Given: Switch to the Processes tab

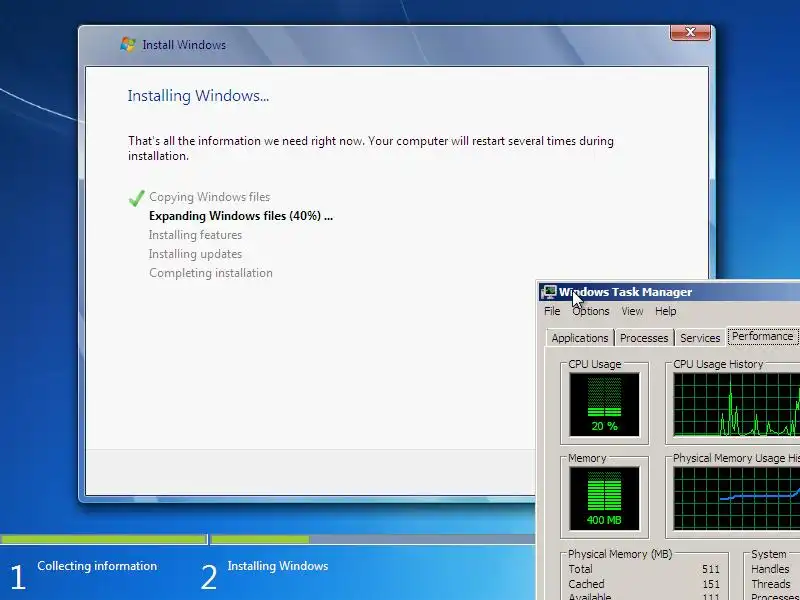Looking at the screenshot, I should point(644,338).
